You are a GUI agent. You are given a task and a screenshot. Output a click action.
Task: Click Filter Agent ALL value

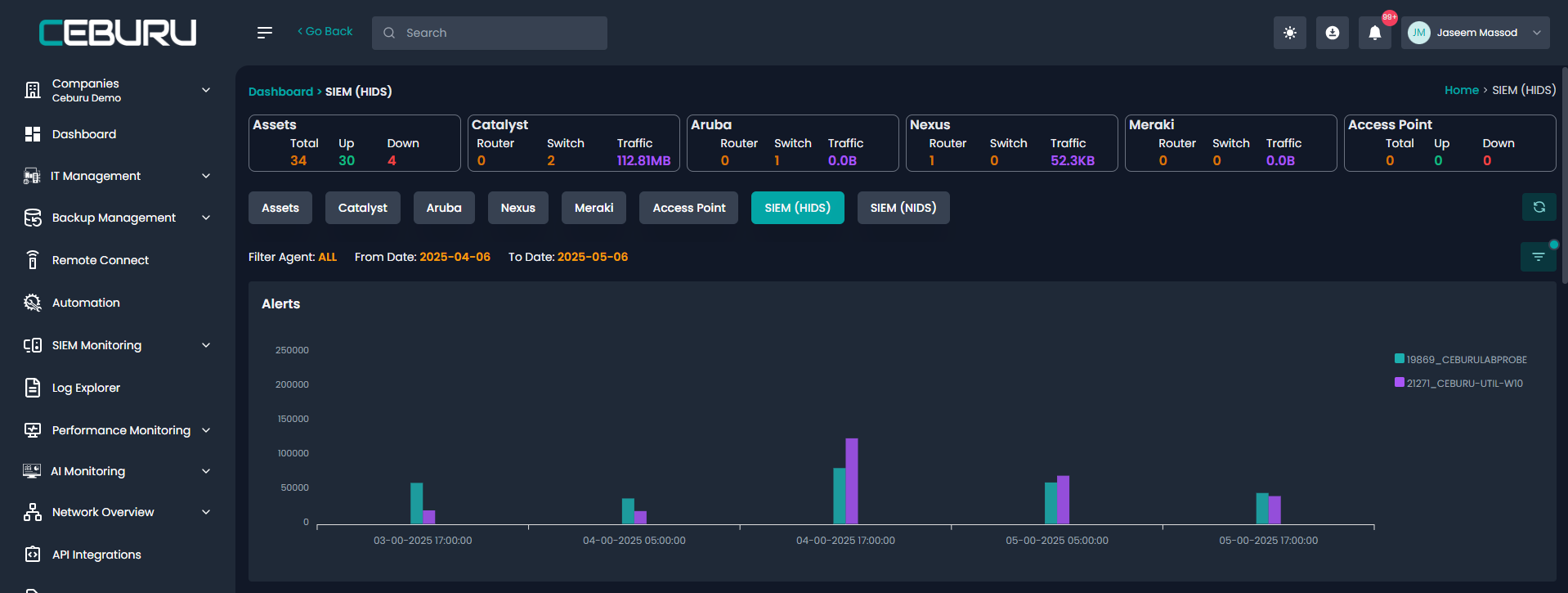pyautogui.click(x=328, y=257)
